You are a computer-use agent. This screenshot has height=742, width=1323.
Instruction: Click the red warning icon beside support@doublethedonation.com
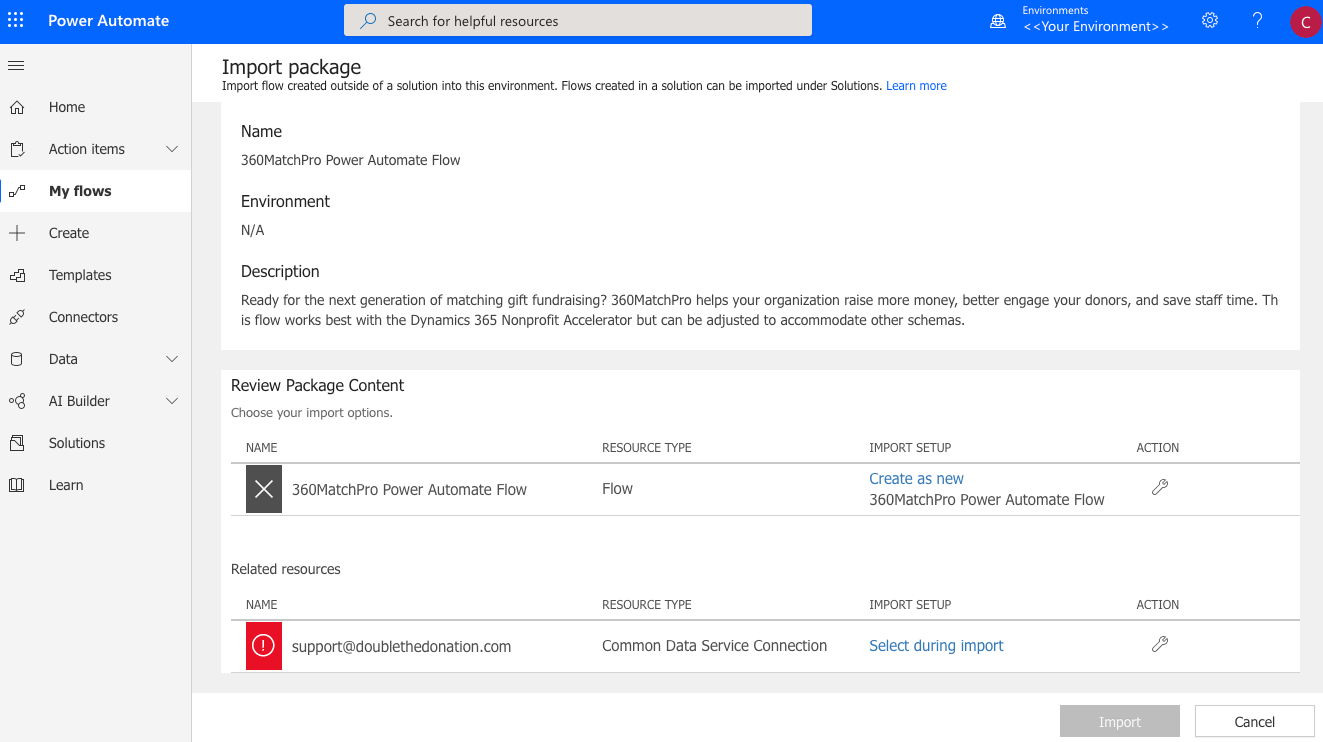click(x=264, y=646)
